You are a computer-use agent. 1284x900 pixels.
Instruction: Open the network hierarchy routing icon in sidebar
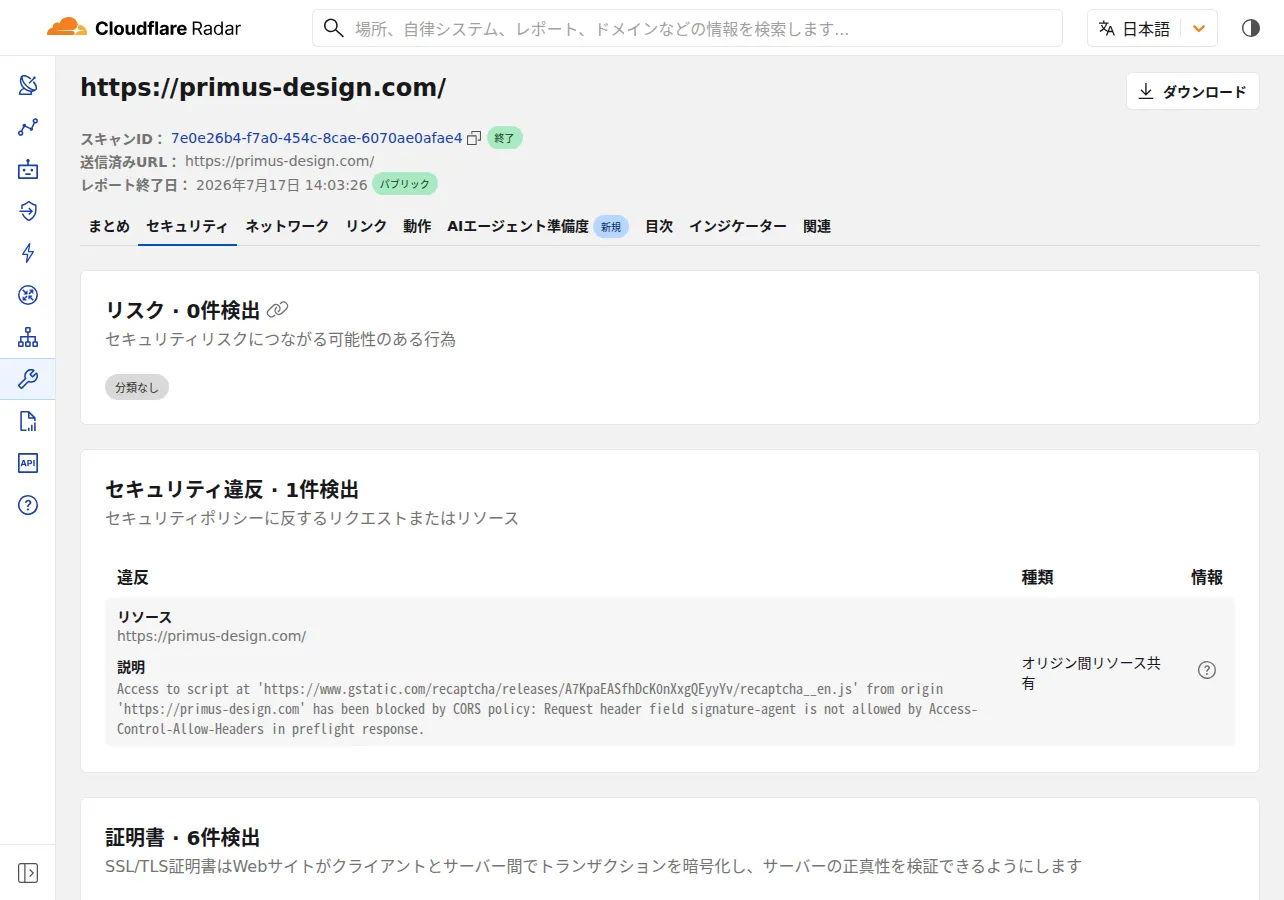(28, 337)
